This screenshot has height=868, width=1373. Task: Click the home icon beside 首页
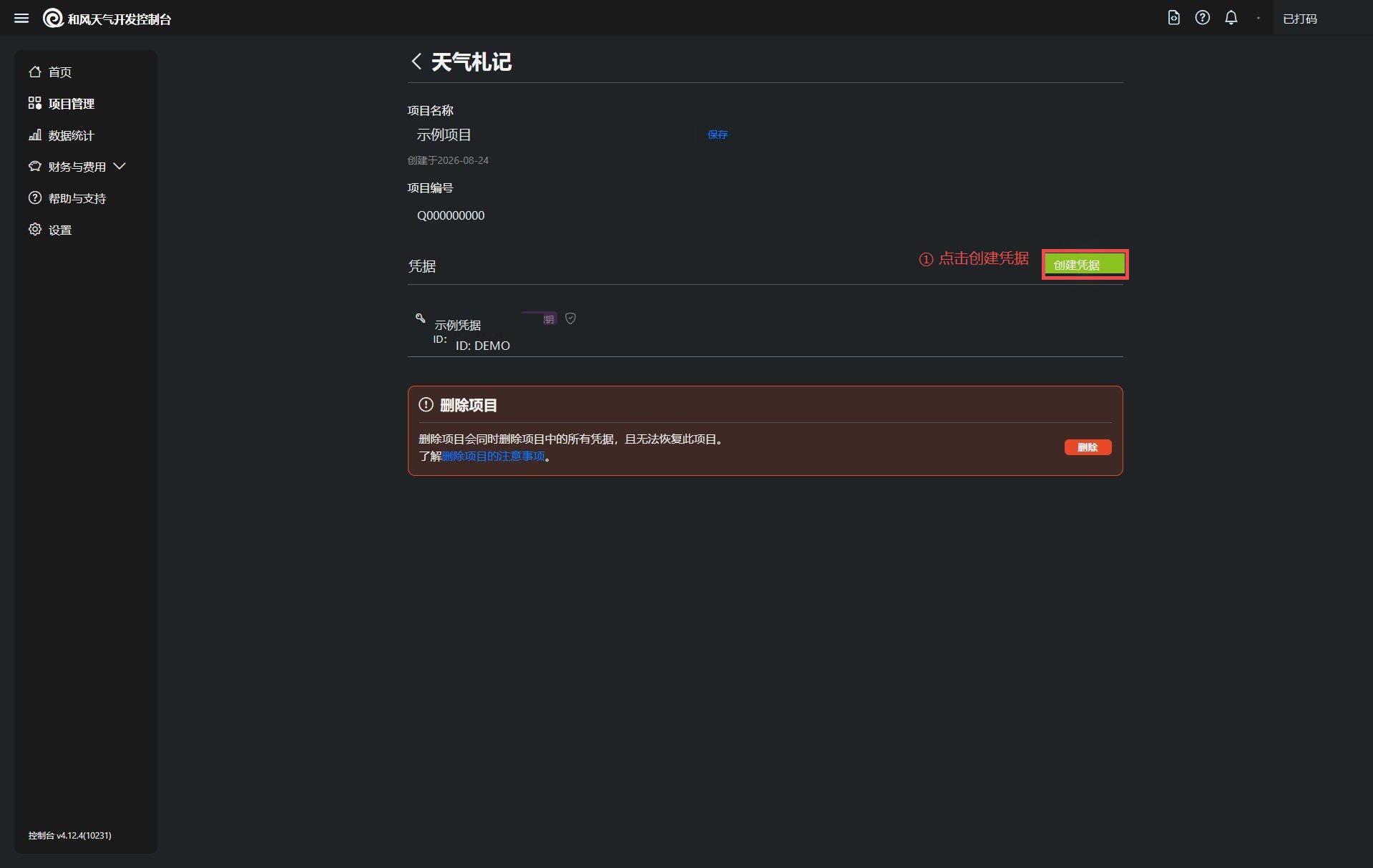click(34, 72)
